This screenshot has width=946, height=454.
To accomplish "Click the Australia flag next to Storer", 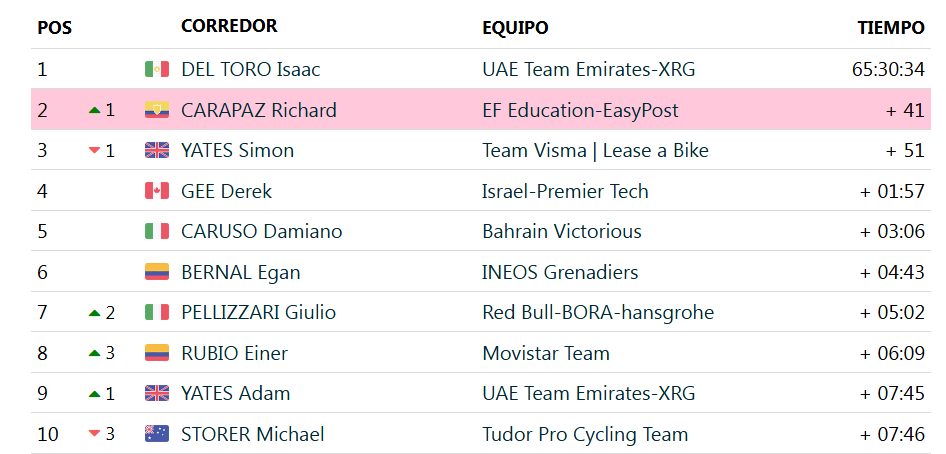I will (157, 434).
